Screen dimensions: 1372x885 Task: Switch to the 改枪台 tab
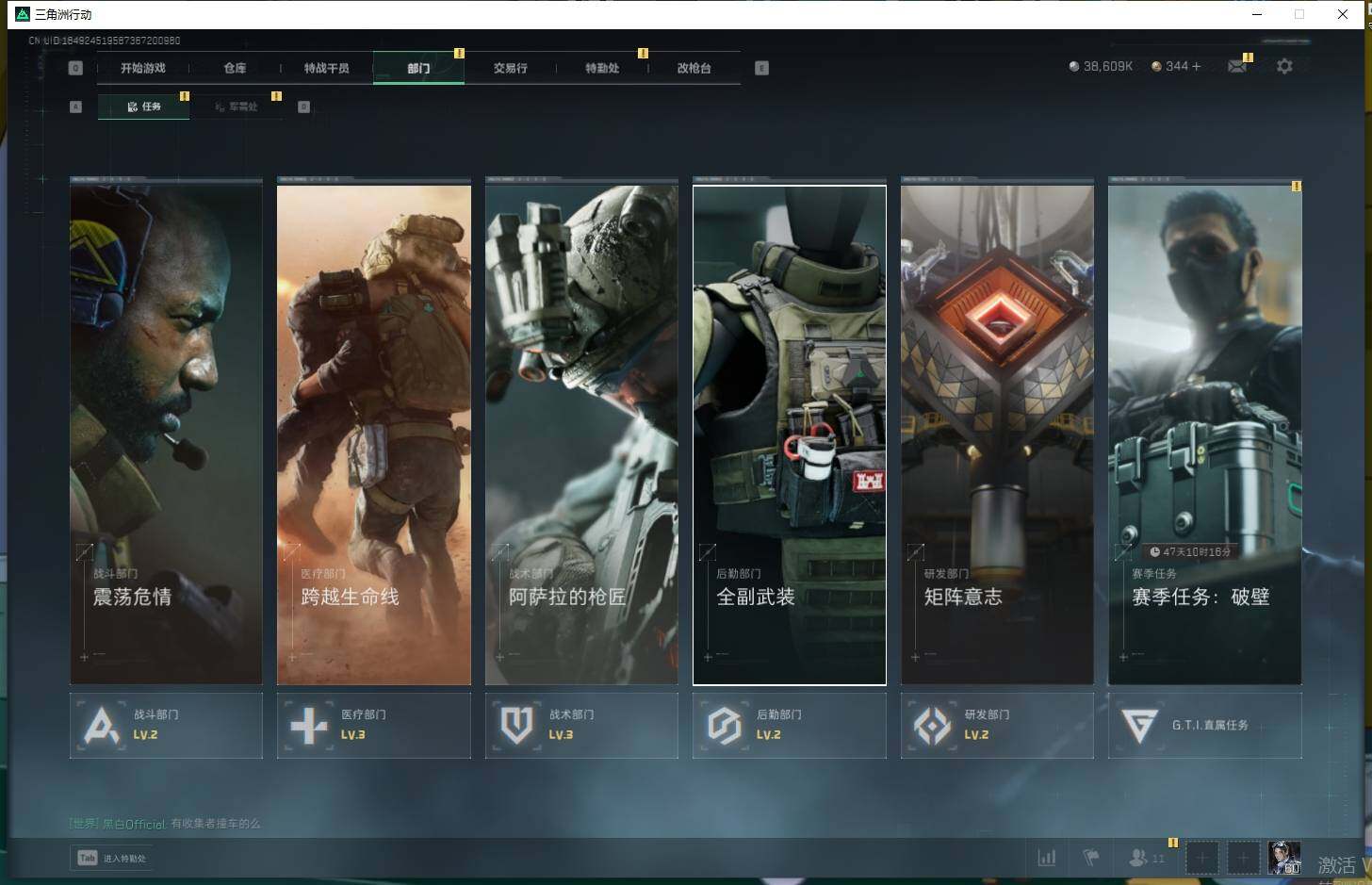[x=694, y=68]
